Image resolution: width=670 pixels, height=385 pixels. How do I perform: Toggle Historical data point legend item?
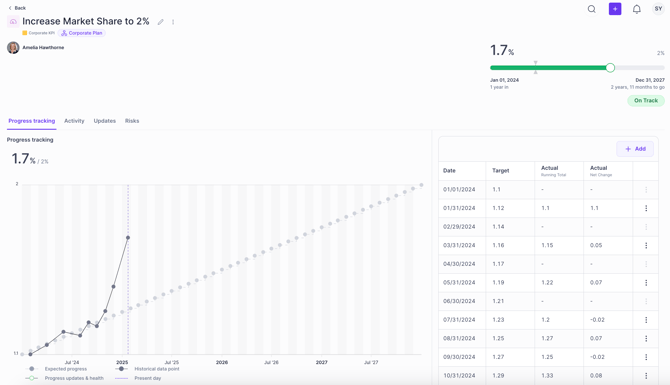(x=147, y=369)
